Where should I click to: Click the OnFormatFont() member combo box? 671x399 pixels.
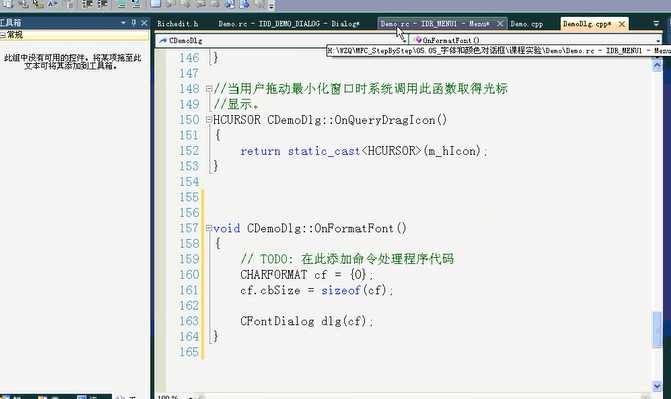(535, 40)
